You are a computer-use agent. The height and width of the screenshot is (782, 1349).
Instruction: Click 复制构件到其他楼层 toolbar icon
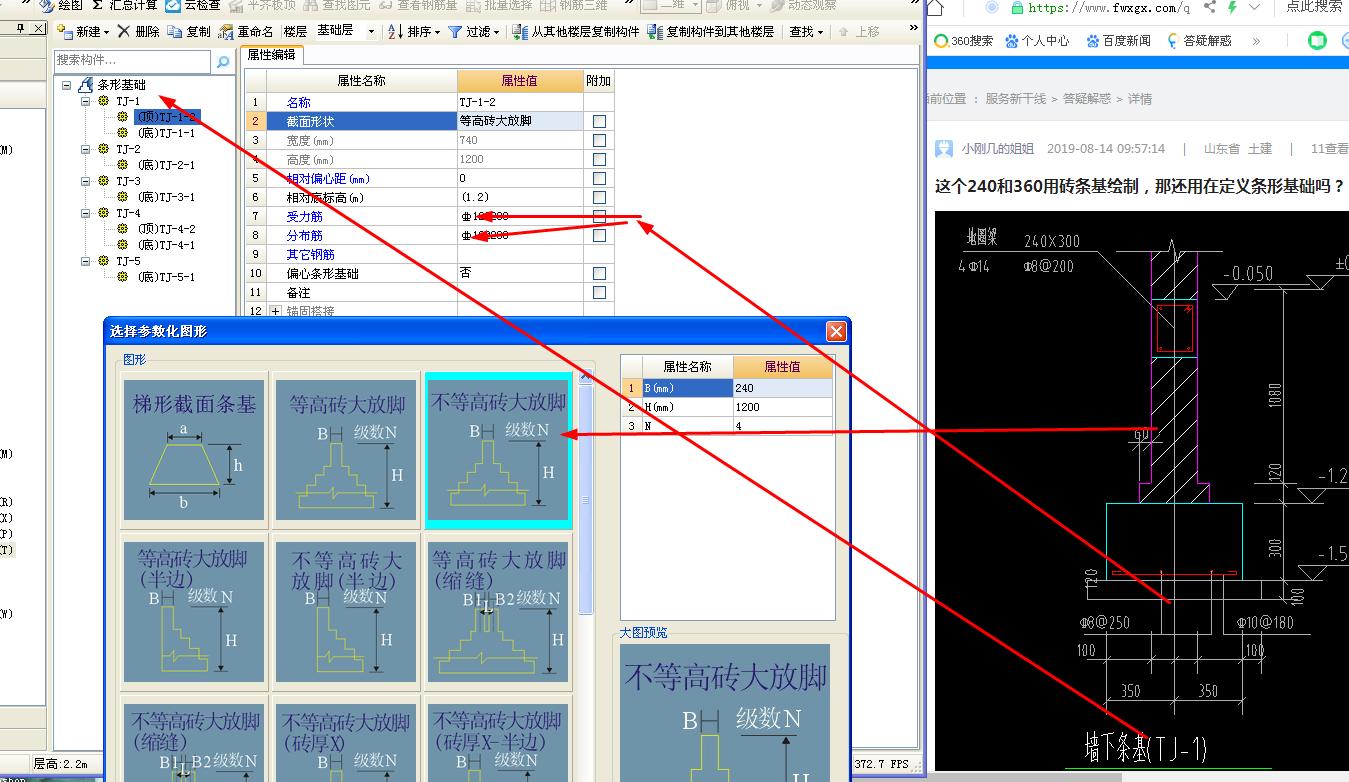[655, 32]
